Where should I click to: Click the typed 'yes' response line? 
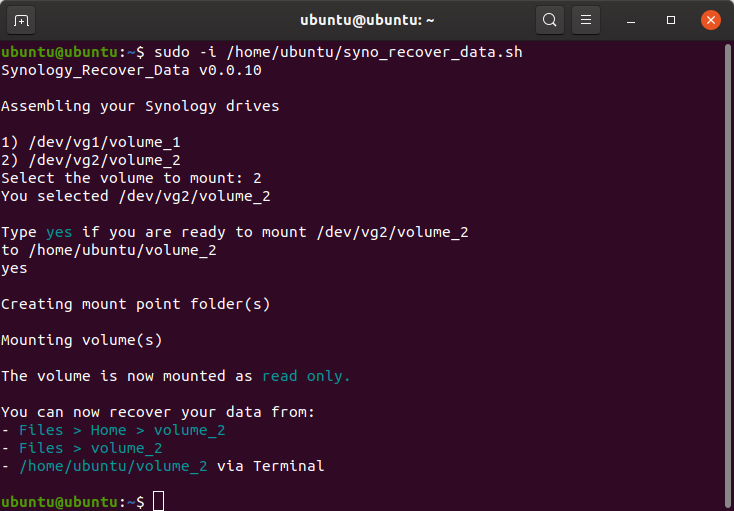pyautogui.click(x=14, y=269)
